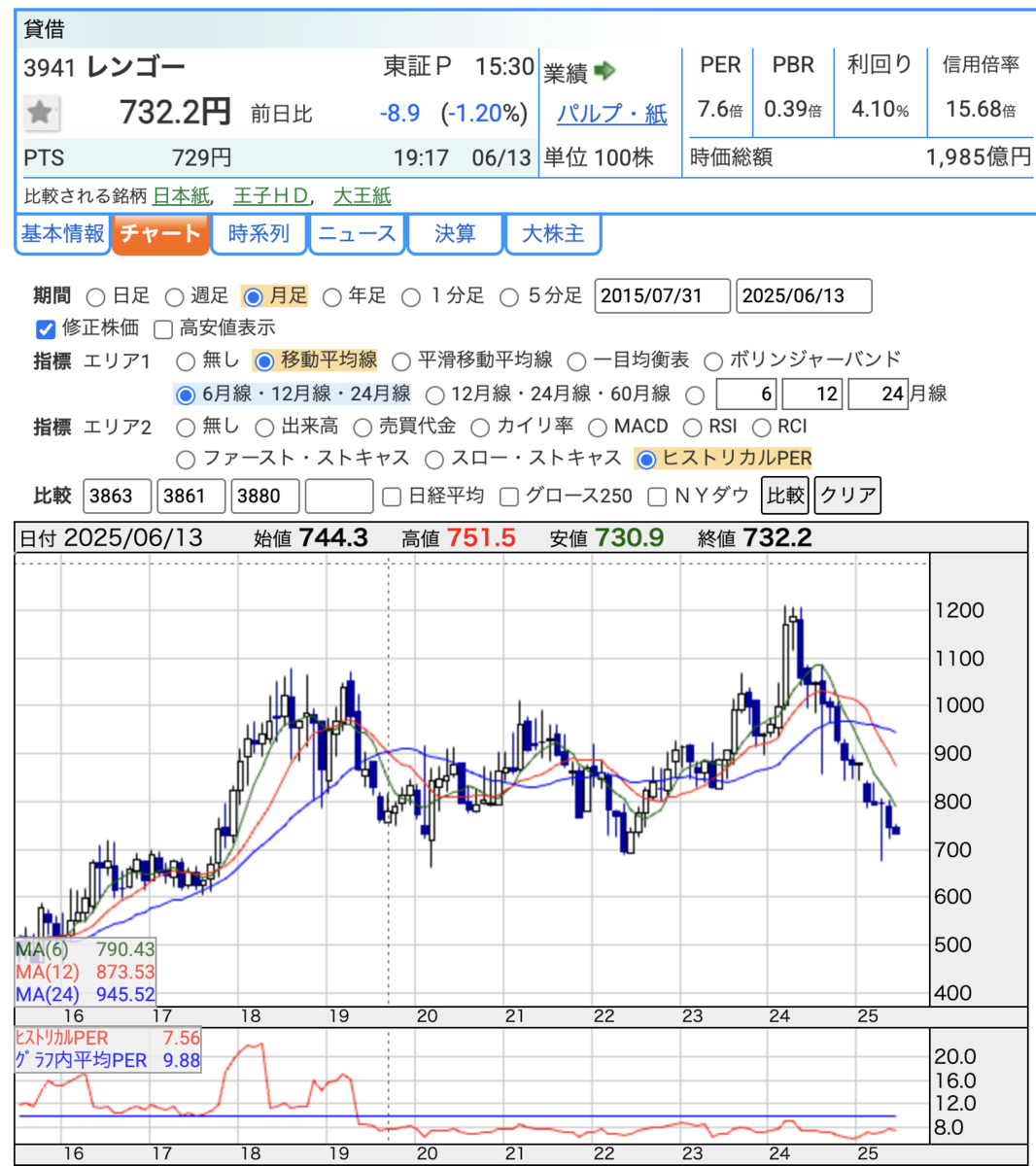Image resolution: width=1036 pixels, height=1166 pixels.
Task: Click the custom period field showing 12
Action: click(812, 394)
